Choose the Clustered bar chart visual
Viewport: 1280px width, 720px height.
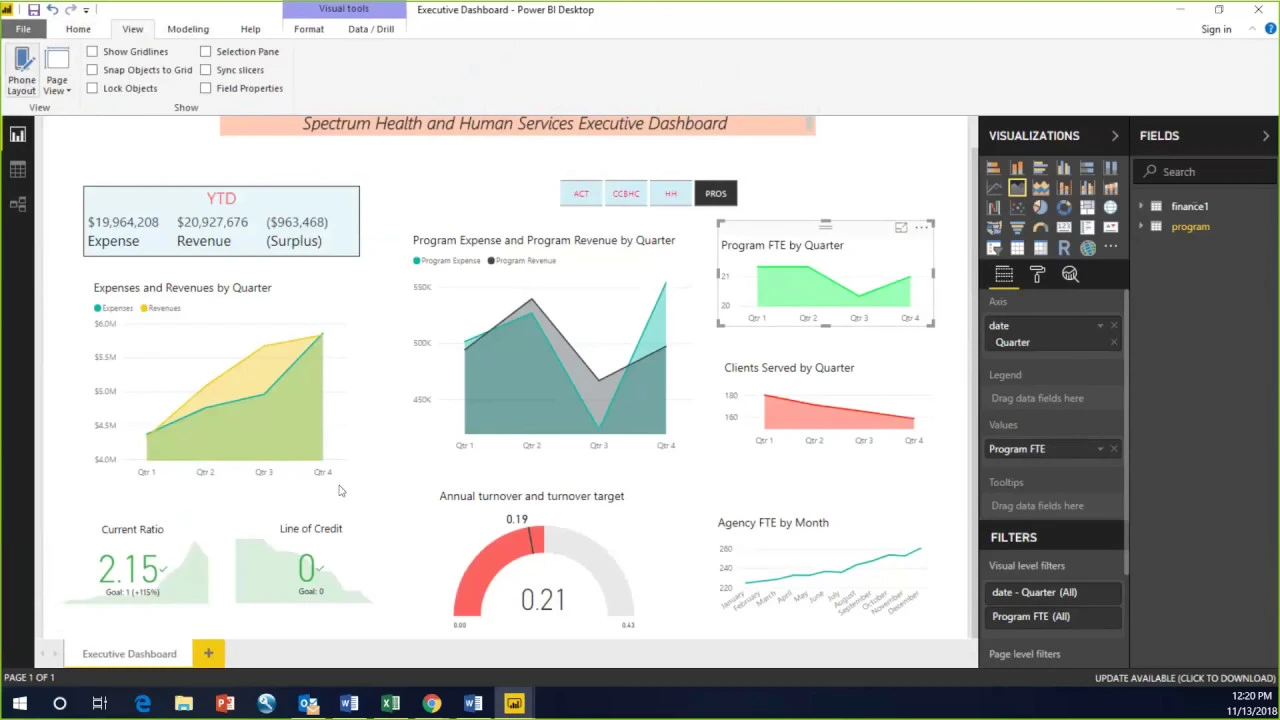1040,167
